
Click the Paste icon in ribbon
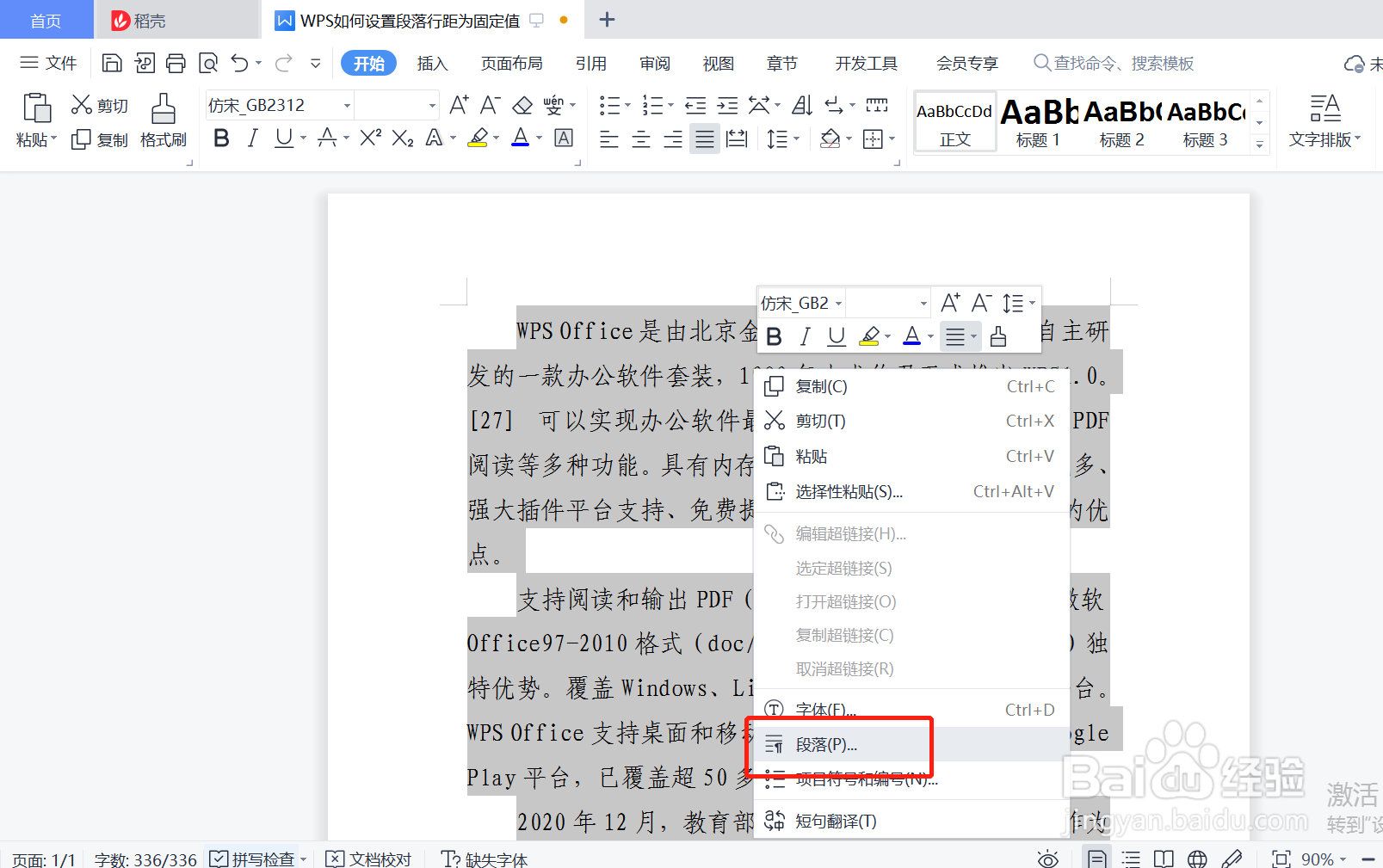[x=36, y=109]
